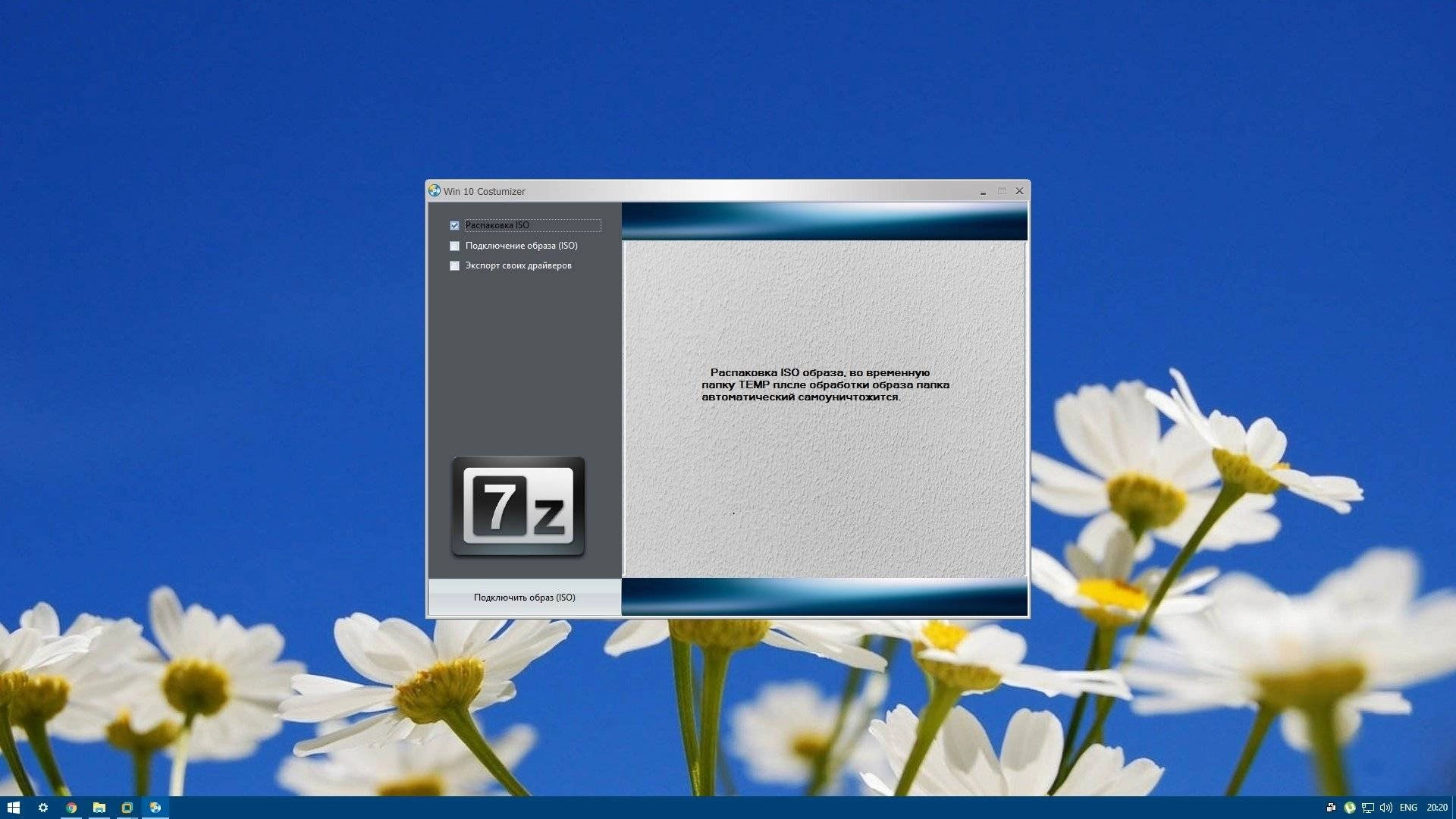Click the Win 10 Costumizer title bar icon

coord(435,191)
